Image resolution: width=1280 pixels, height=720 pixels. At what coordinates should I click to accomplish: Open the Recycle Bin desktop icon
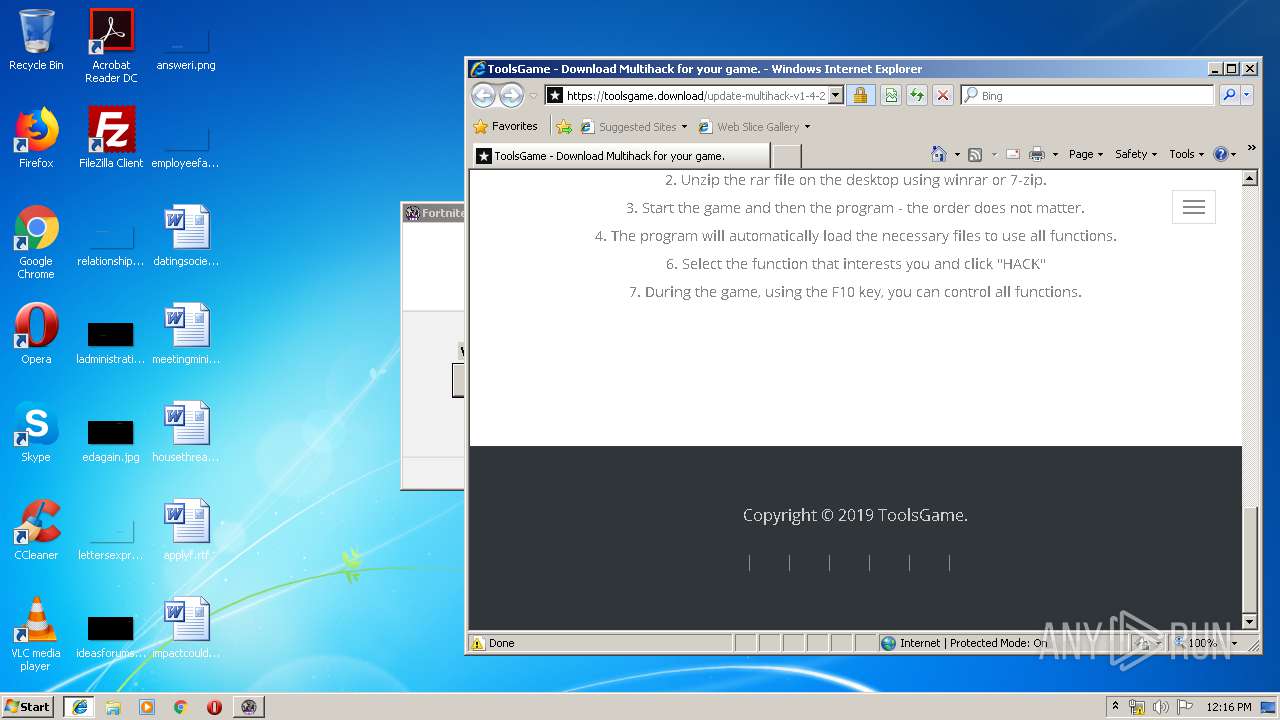point(36,40)
